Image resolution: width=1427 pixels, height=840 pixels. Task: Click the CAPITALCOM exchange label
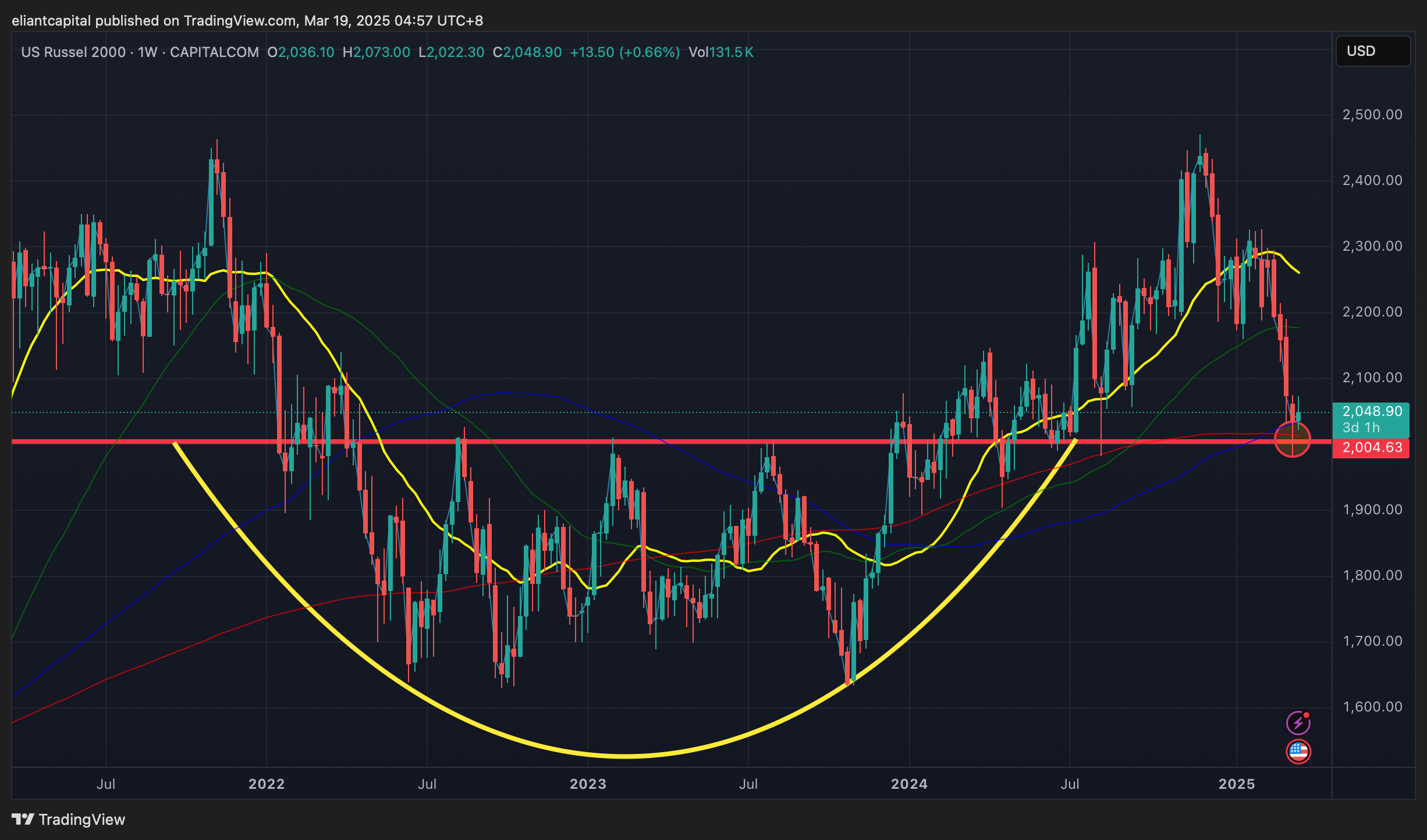tap(214, 52)
